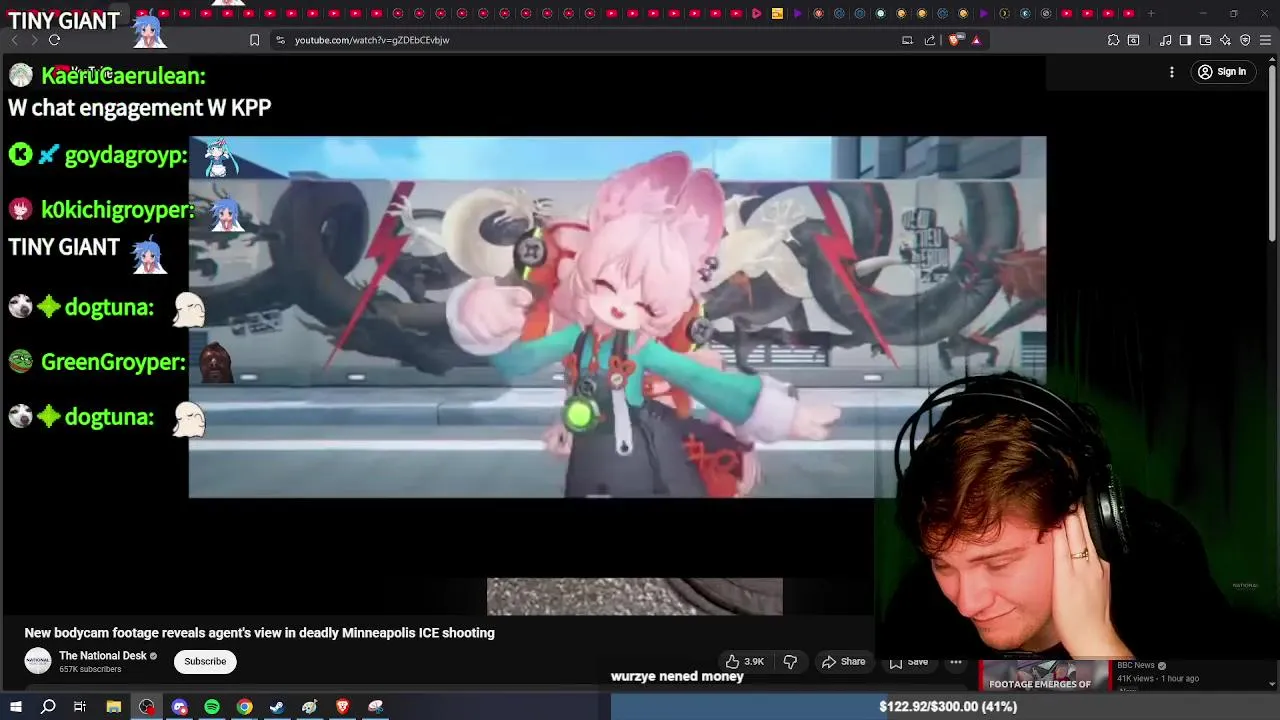Open the Brave VPN shield icon

tap(1245, 40)
